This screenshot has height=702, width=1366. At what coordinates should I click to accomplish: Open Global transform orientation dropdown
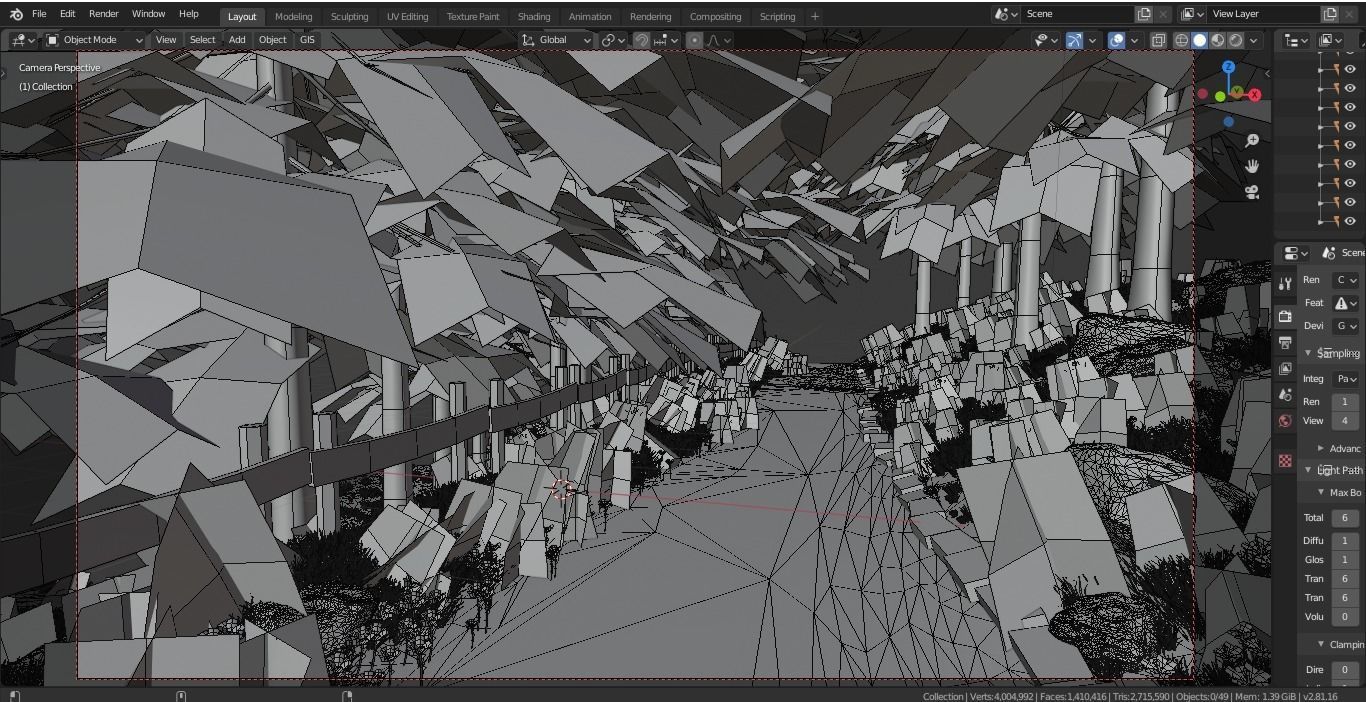[x=557, y=40]
